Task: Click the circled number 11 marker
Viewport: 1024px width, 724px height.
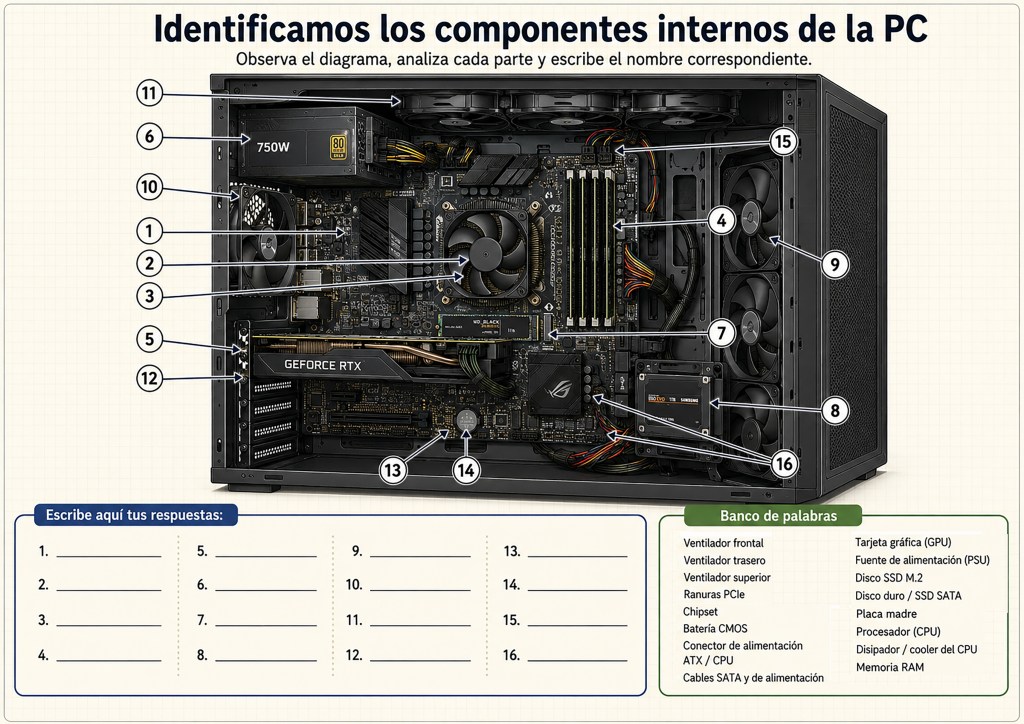Action: point(150,93)
